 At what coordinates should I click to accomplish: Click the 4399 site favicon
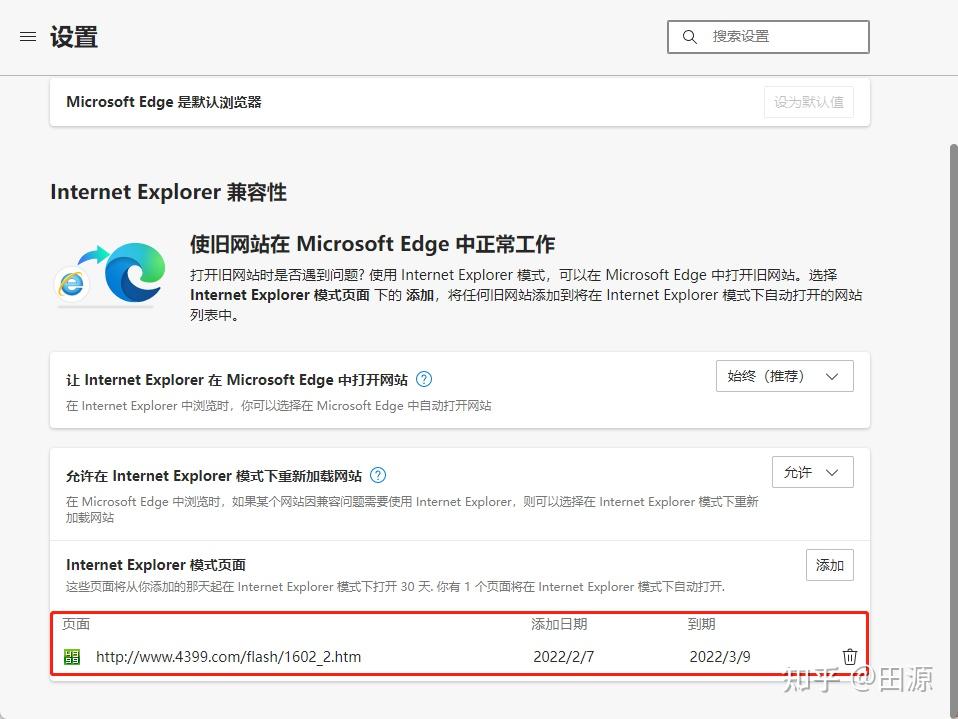pyautogui.click(x=72, y=657)
